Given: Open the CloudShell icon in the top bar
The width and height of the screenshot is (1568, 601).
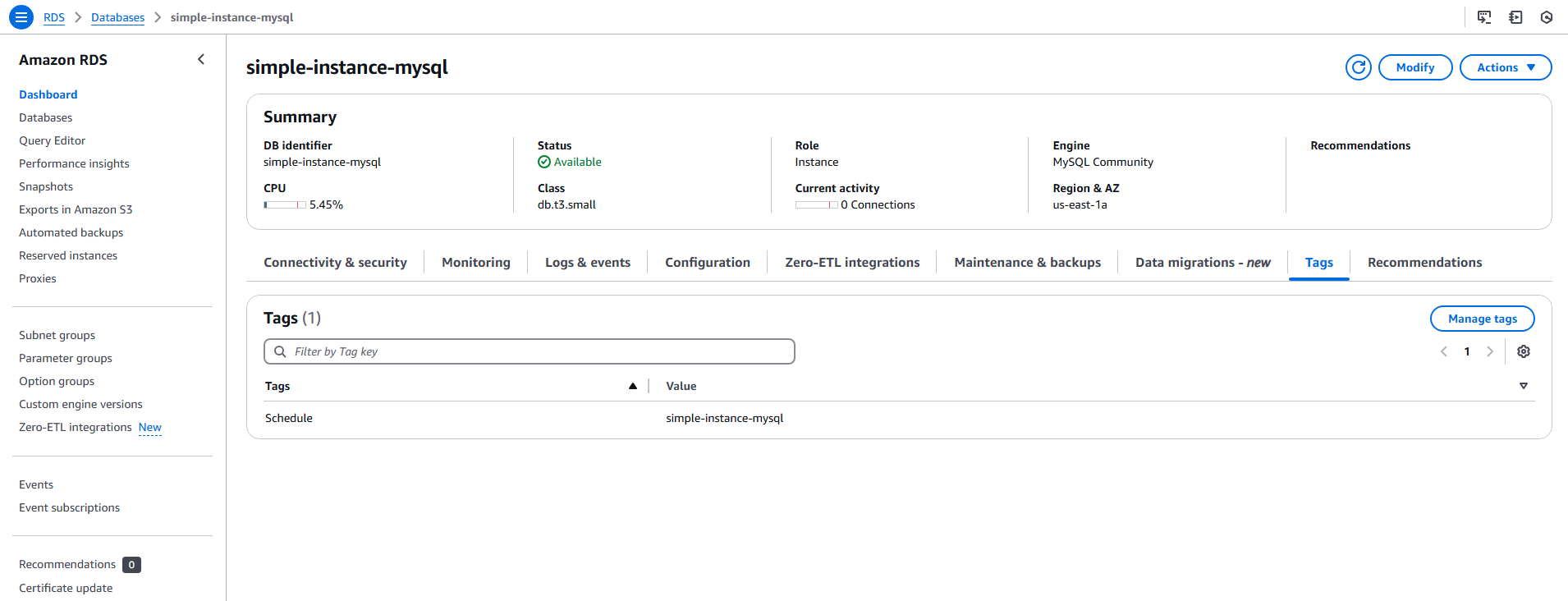Looking at the screenshot, I should pos(1484,17).
